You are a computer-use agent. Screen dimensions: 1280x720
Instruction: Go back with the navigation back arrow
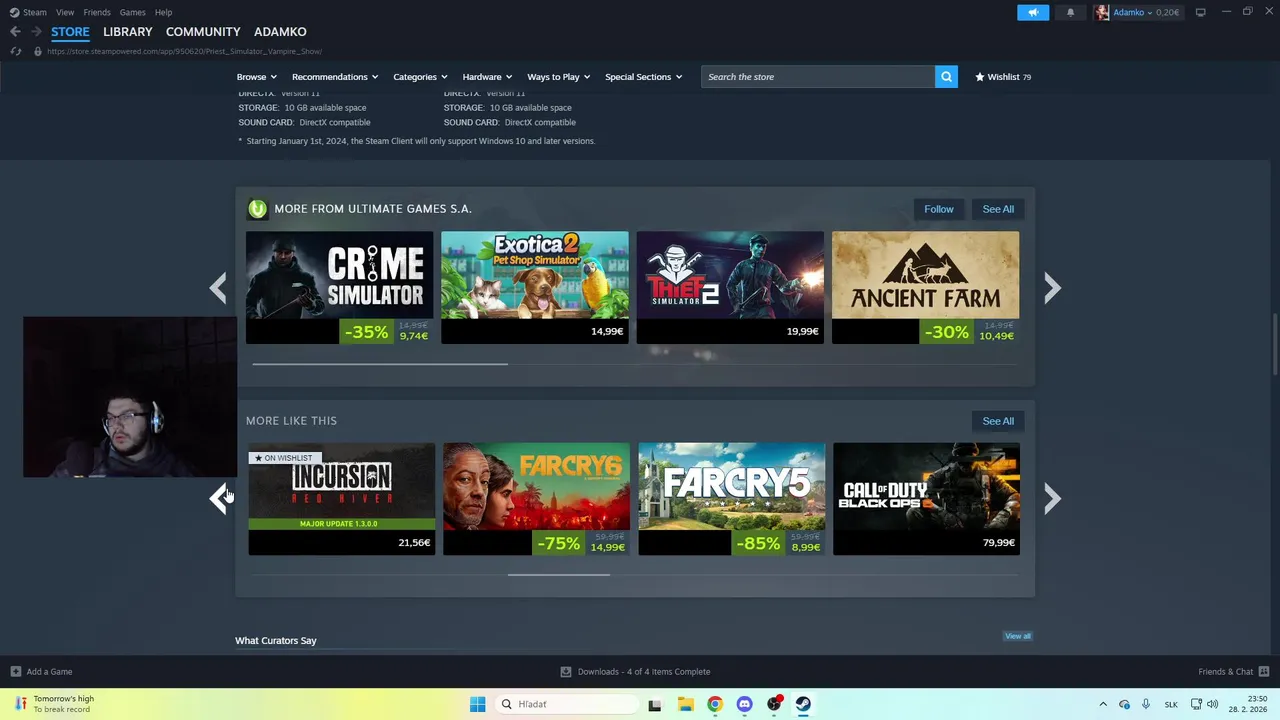click(x=15, y=32)
